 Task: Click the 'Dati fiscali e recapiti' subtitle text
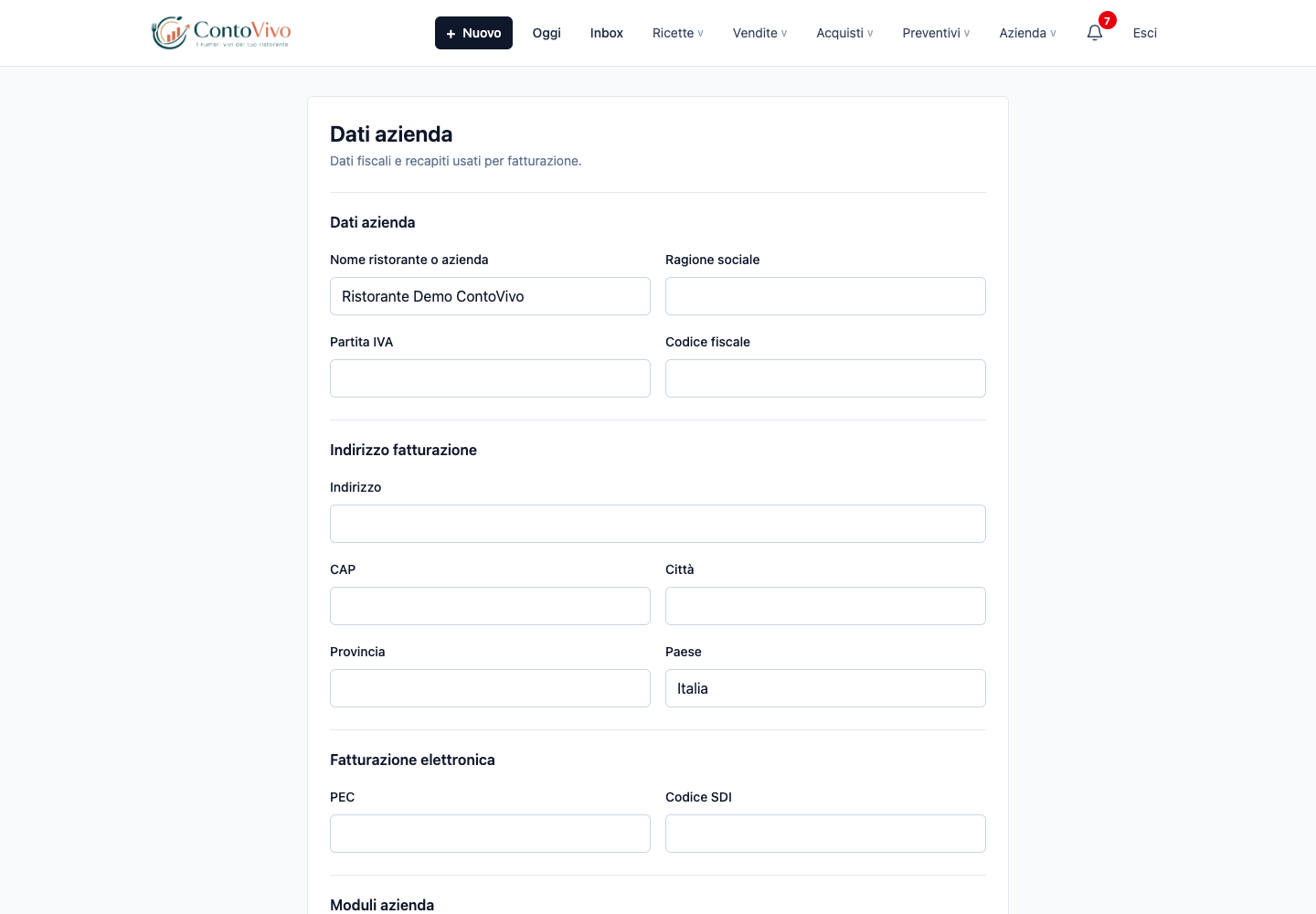(x=455, y=161)
